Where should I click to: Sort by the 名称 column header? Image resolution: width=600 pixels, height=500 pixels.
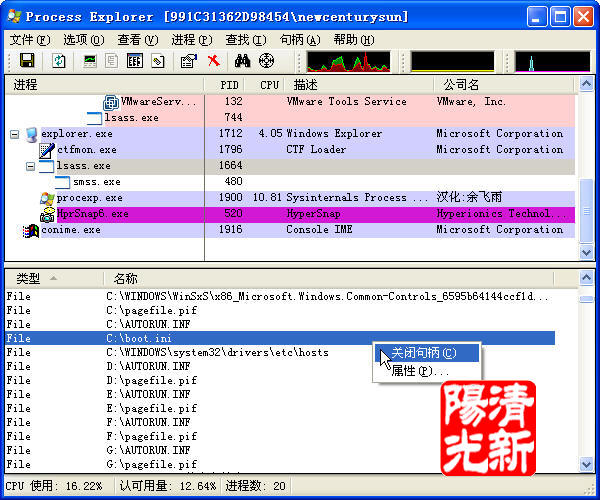(329, 279)
